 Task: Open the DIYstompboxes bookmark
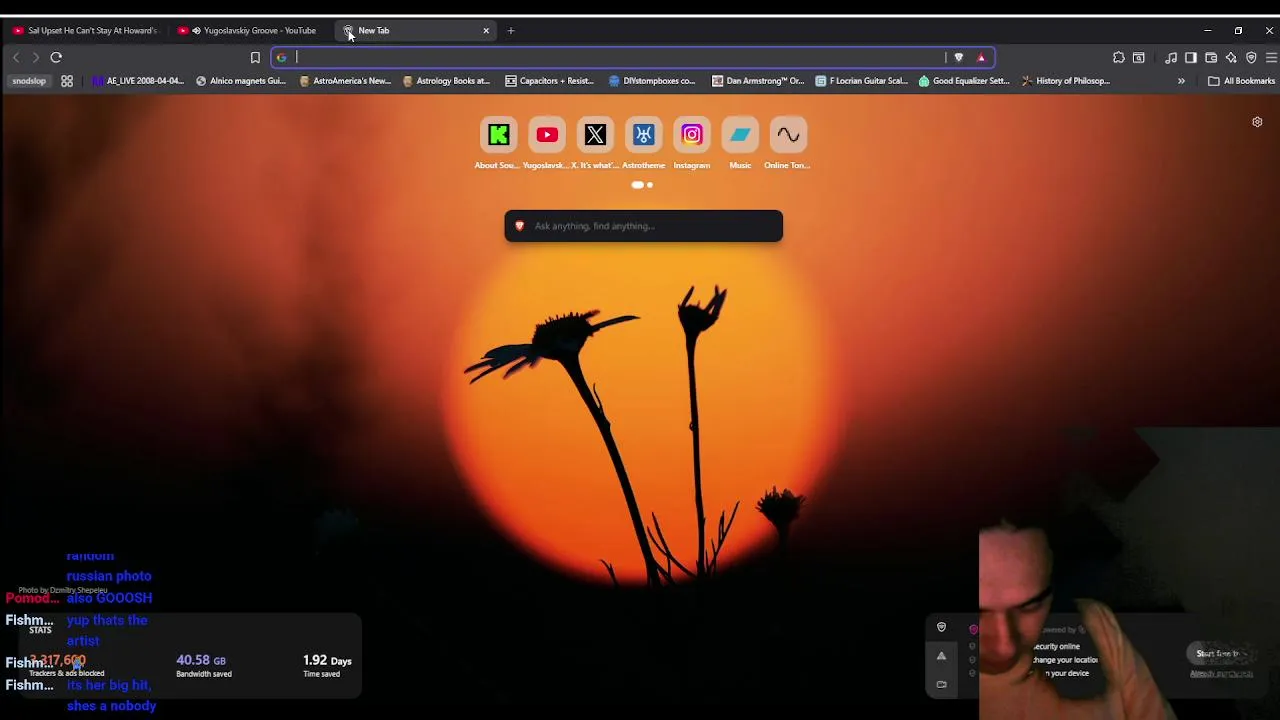tap(652, 81)
